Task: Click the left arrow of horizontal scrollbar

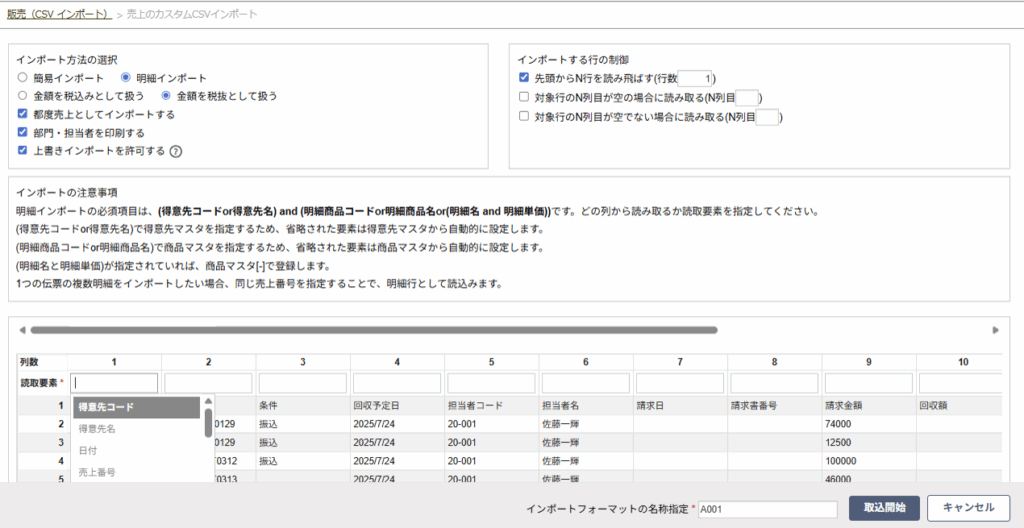Action: pyautogui.click(x=23, y=329)
